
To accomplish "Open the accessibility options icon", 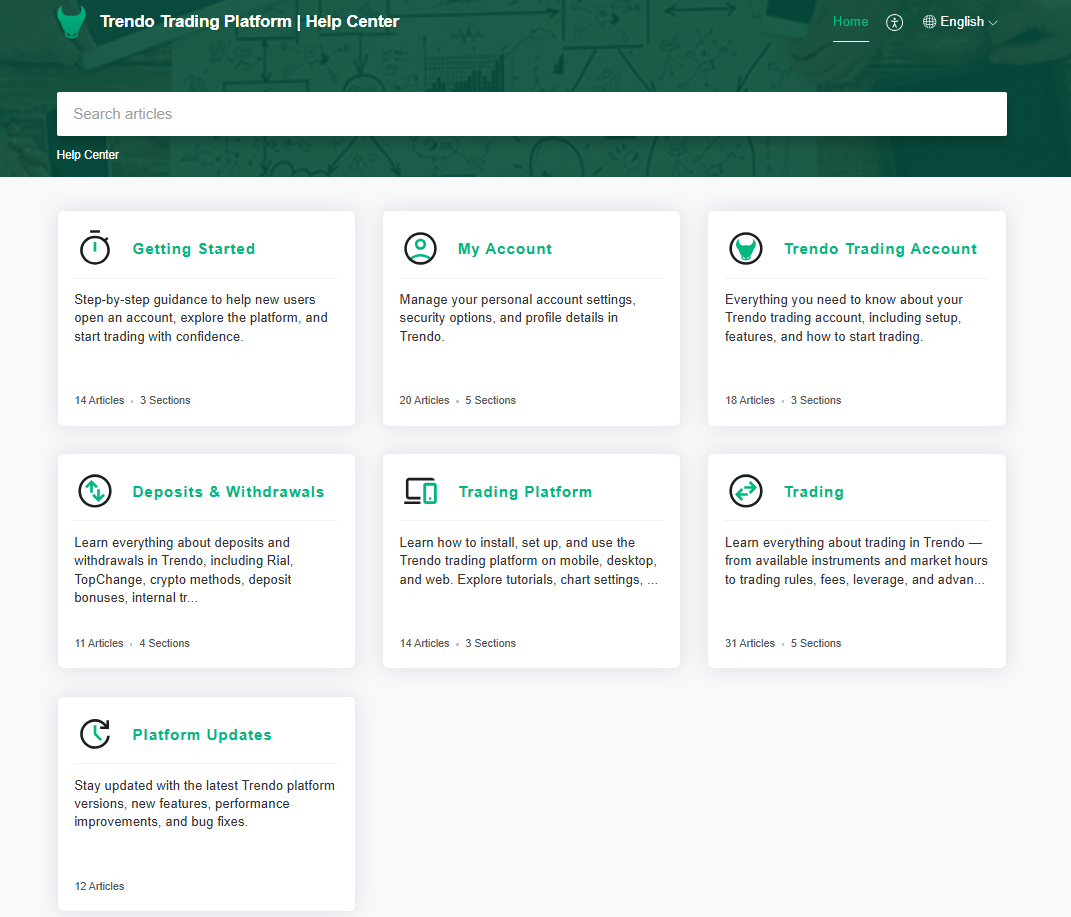I will (x=894, y=23).
